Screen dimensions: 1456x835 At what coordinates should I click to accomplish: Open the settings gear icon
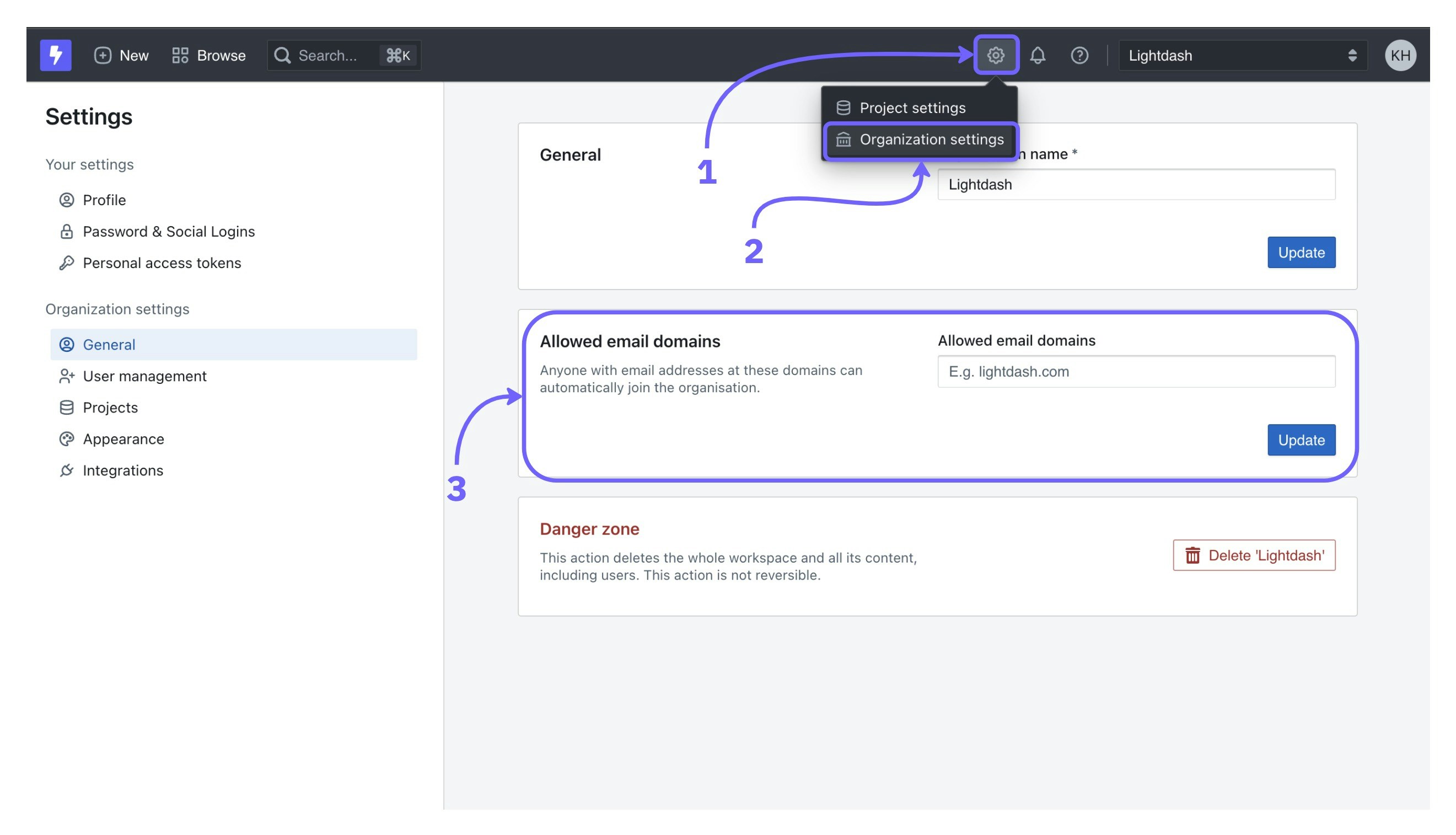996,55
